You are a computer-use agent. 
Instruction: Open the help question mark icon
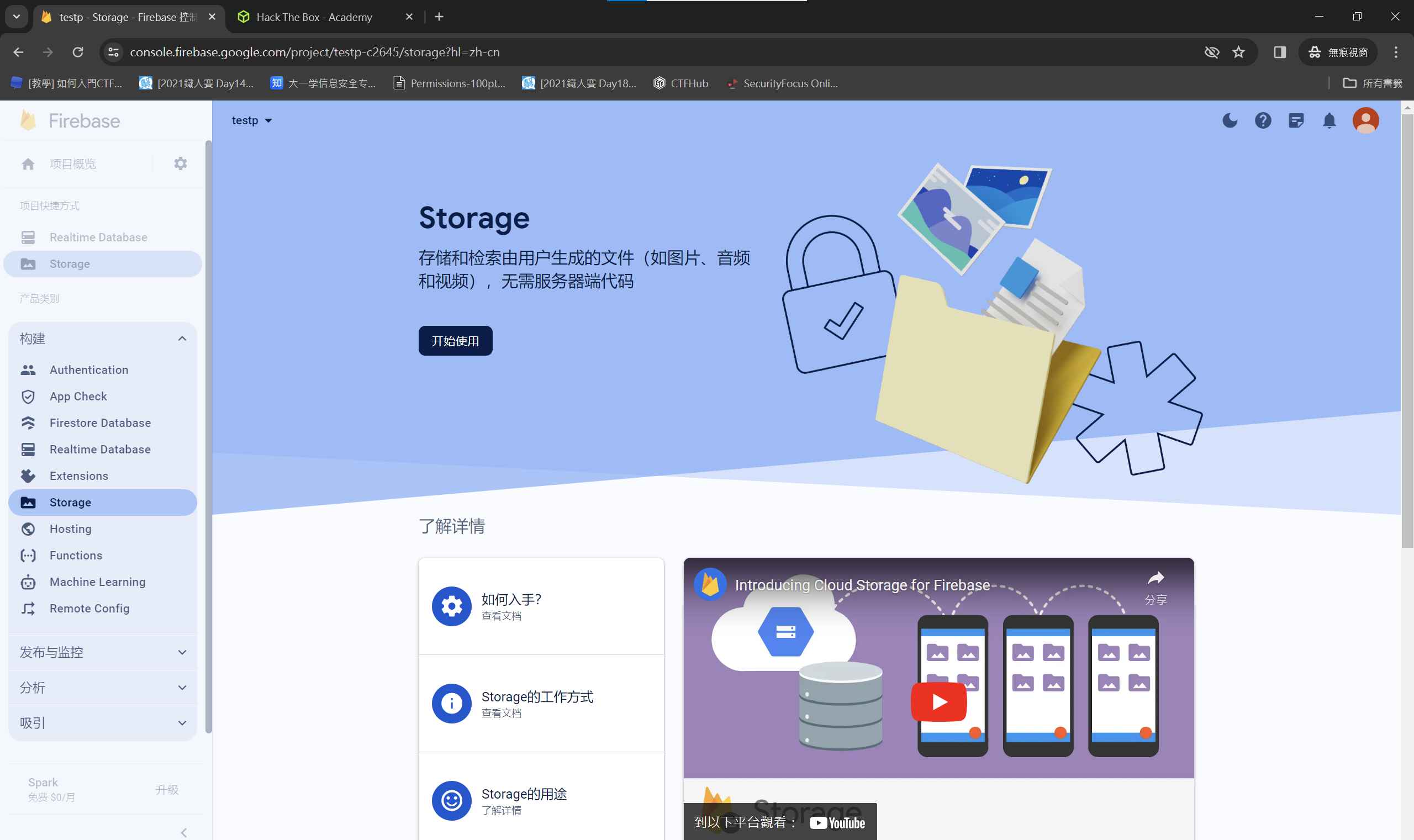tap(1262, 120)
